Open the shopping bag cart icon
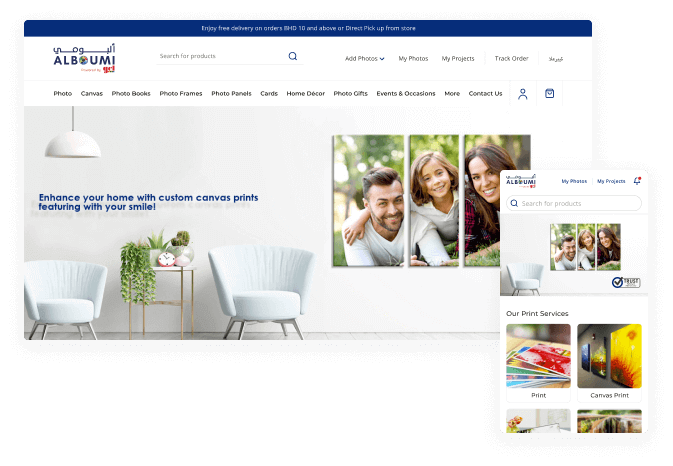This screenshot has width=673, height=466. click(549, 94)
